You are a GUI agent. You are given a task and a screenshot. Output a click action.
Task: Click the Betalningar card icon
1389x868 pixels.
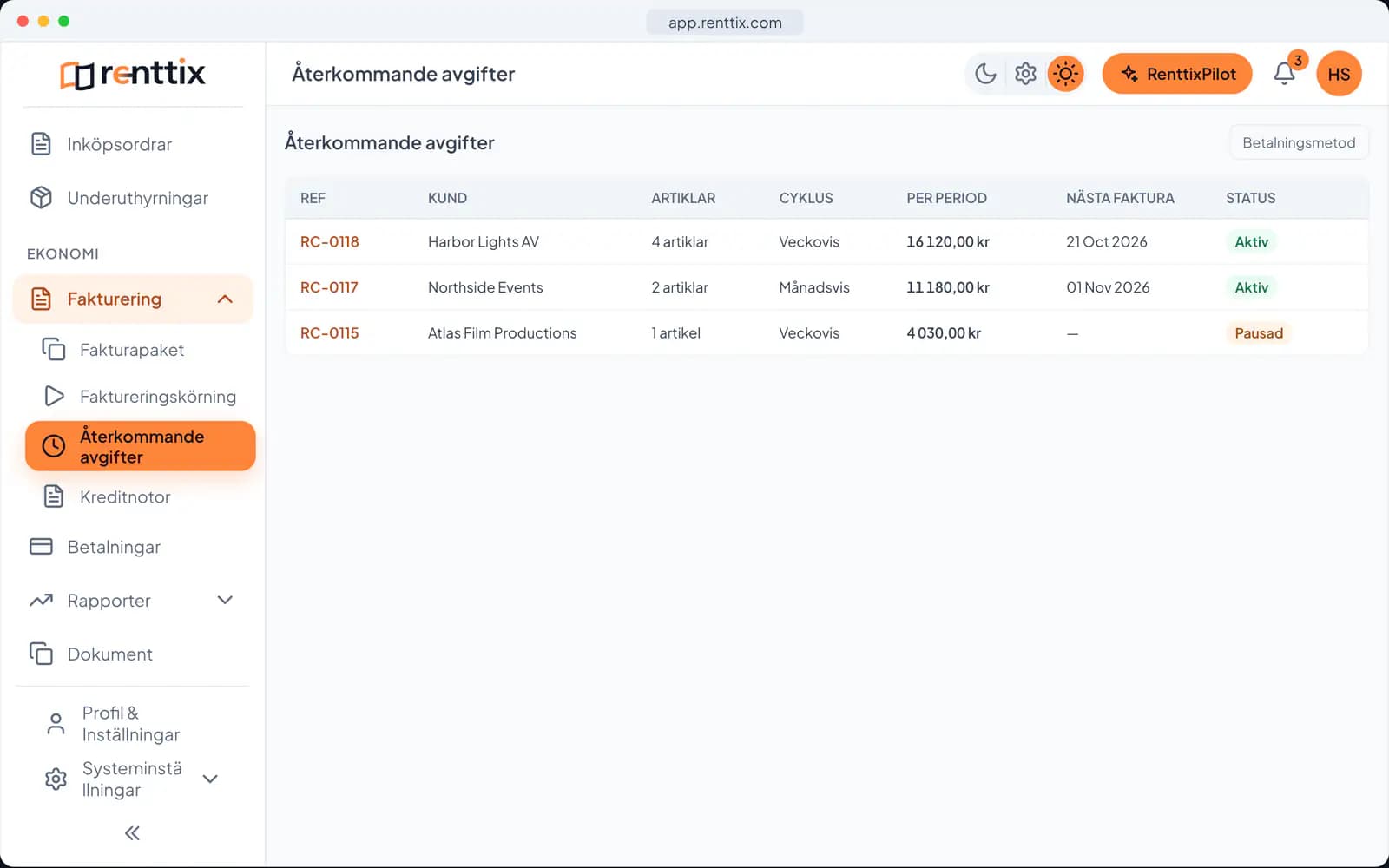[x=41, y=547]
